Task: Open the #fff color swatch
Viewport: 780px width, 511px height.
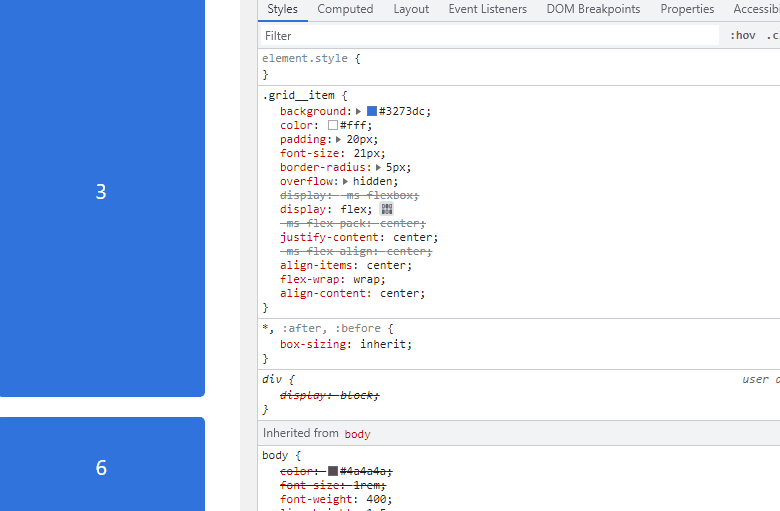Action: pos(333,125)
